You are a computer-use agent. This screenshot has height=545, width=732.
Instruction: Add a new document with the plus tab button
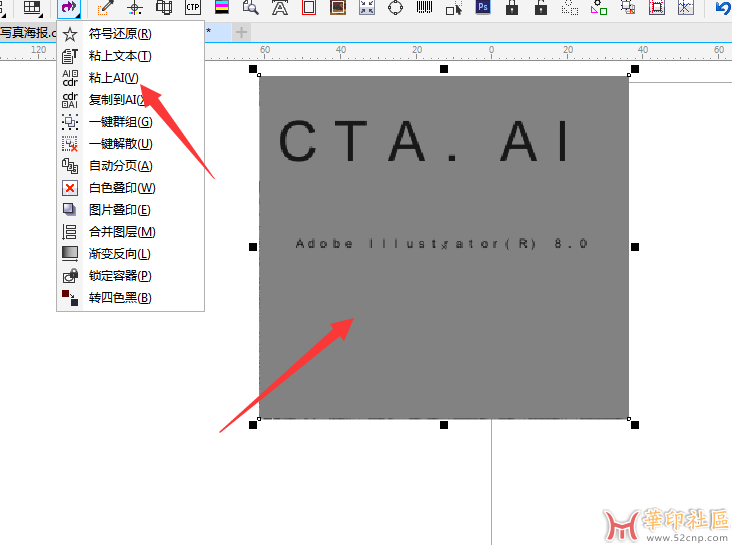(x=241, y=32)
